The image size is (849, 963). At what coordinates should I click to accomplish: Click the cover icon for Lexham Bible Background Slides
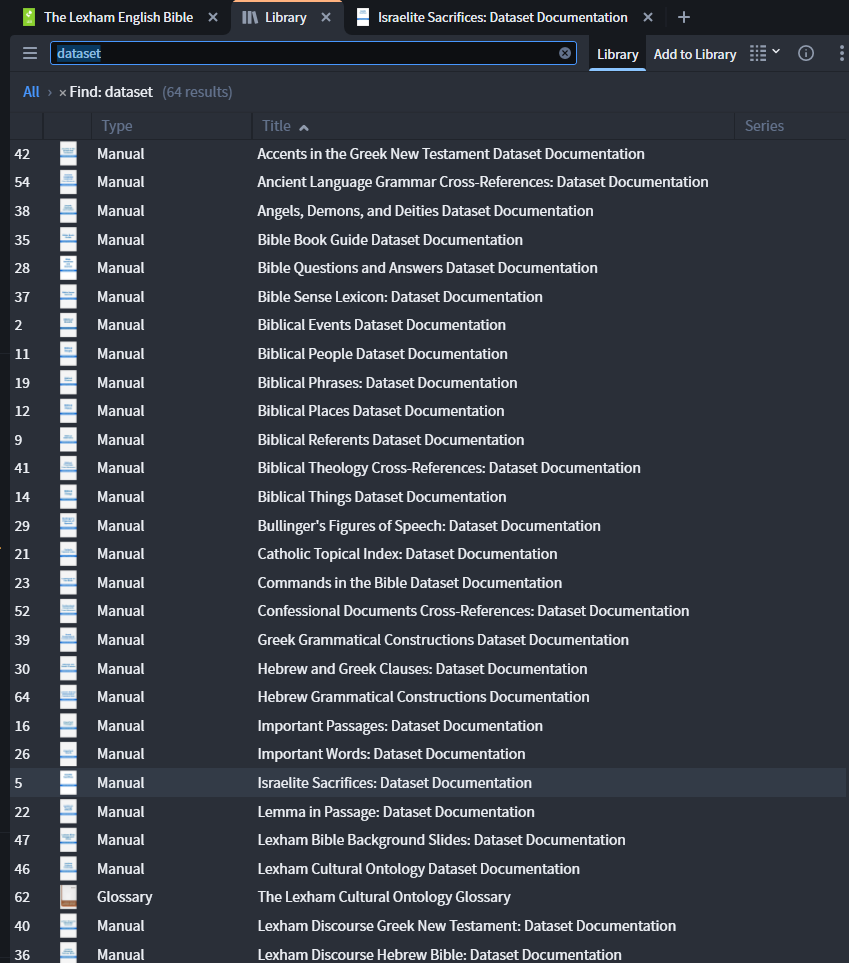pos(68,840)
